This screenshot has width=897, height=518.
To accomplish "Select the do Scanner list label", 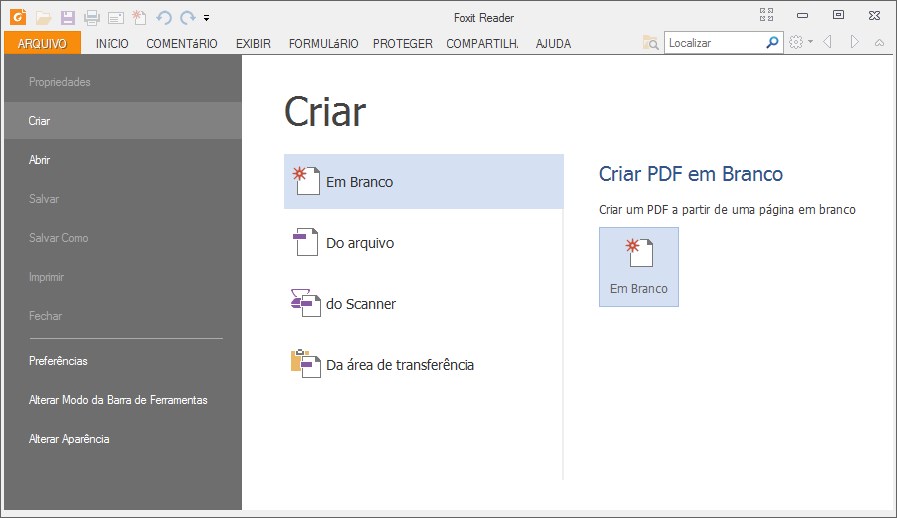I will click(361, 304).
